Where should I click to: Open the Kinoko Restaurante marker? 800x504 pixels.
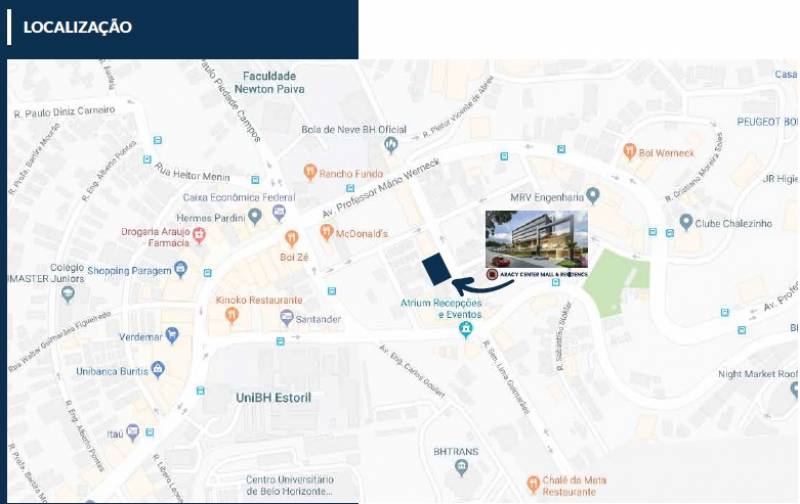click(232, 315)
